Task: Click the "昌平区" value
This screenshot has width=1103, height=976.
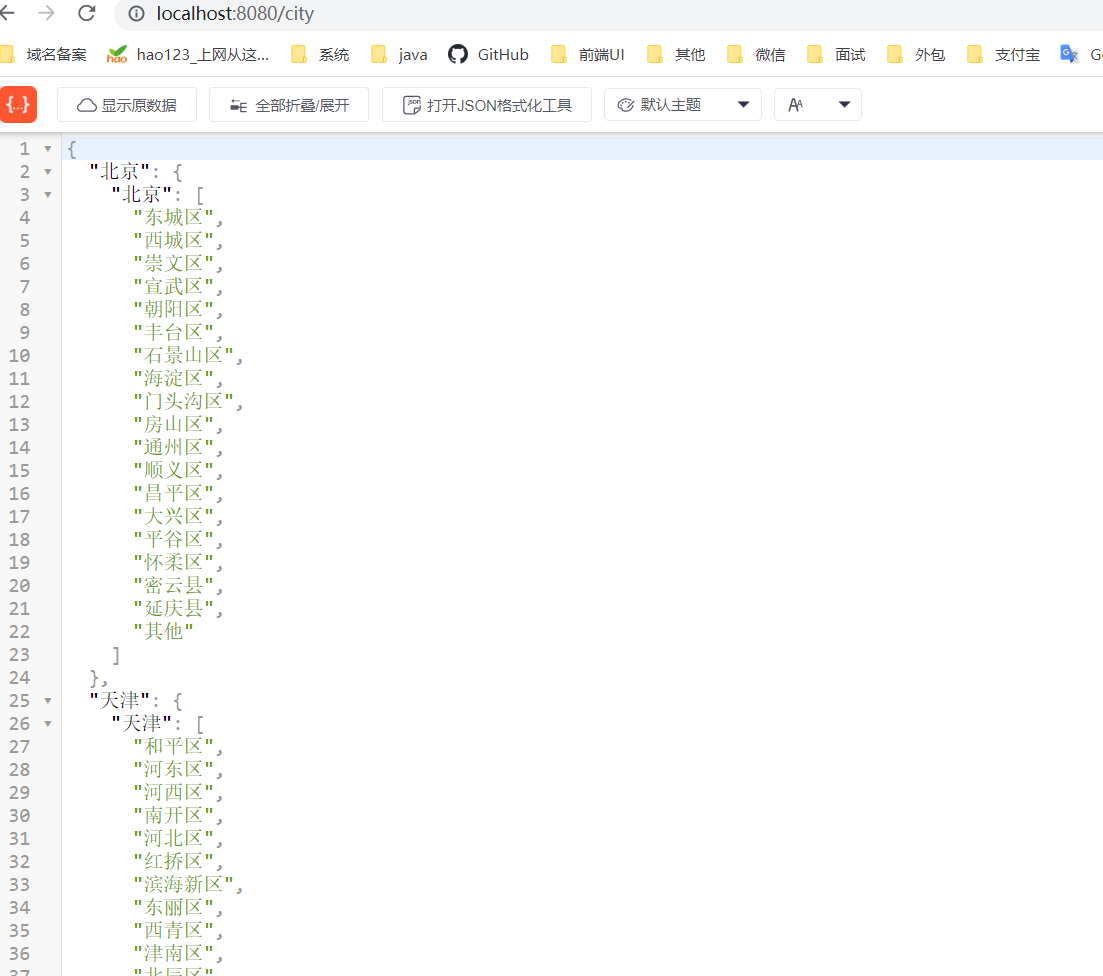Action: 174,493
